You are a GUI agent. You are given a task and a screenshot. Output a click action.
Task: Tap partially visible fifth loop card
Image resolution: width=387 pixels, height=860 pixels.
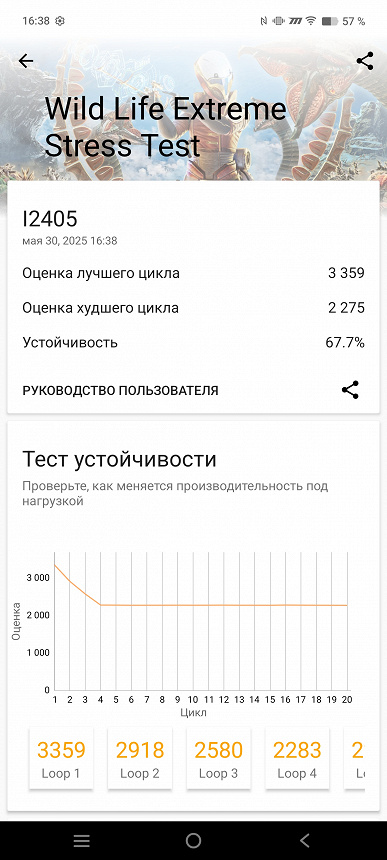[x=355, y=759]
